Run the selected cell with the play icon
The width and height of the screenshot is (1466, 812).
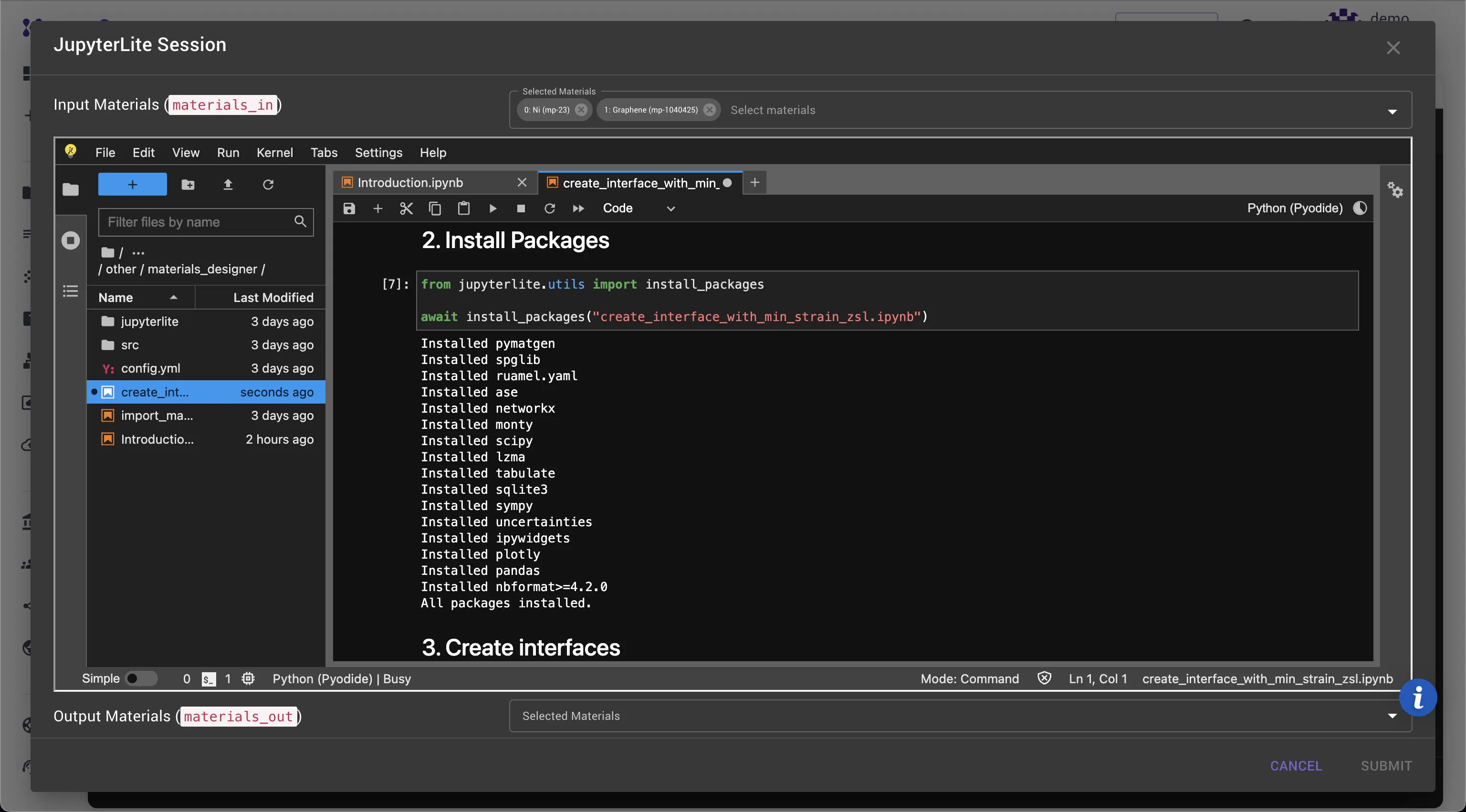click(x=492, y=208)
